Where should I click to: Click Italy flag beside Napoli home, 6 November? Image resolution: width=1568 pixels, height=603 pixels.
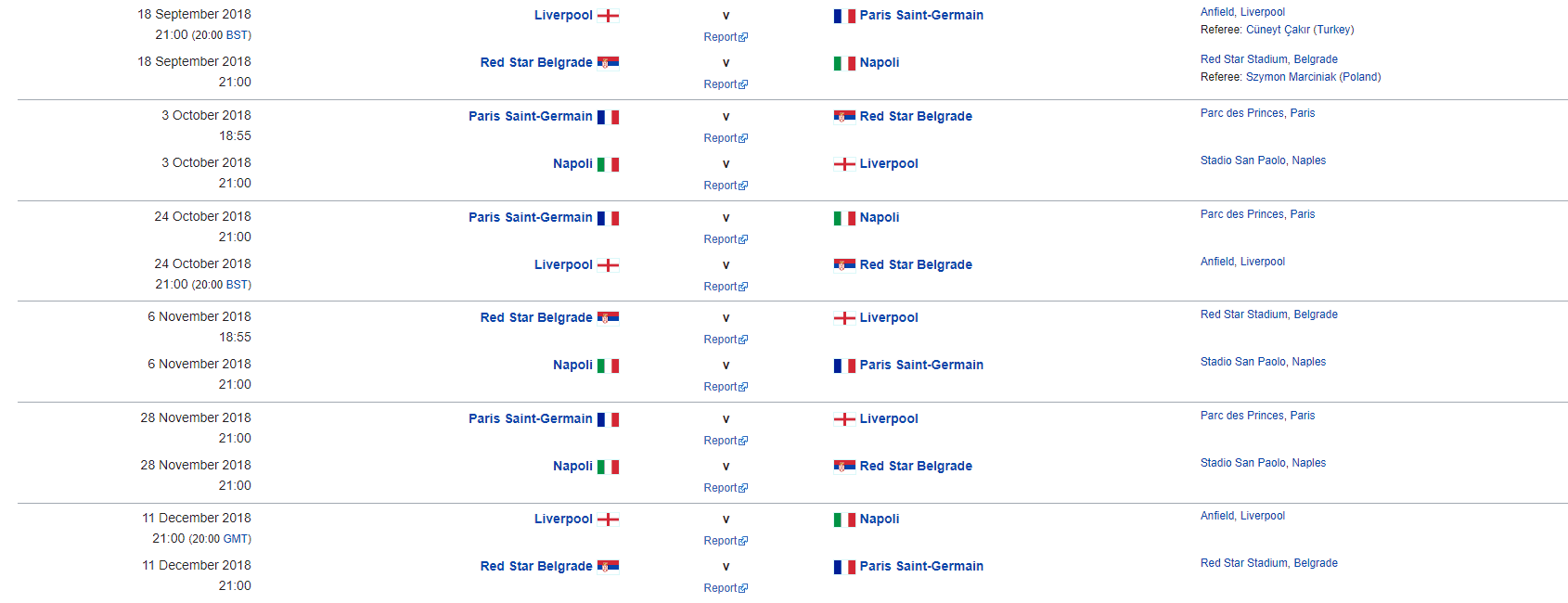click(x=608, y=366)
